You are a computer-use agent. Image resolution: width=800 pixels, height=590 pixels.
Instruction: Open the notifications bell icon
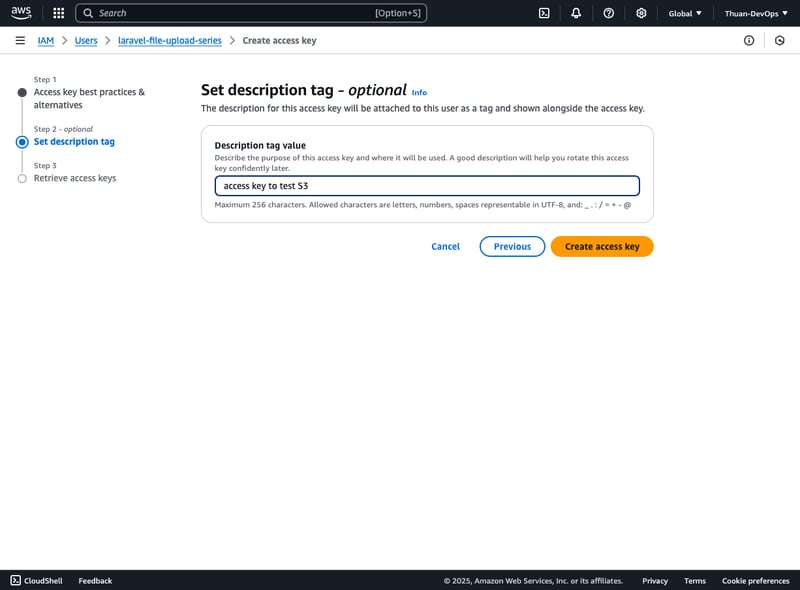(576, 13)
